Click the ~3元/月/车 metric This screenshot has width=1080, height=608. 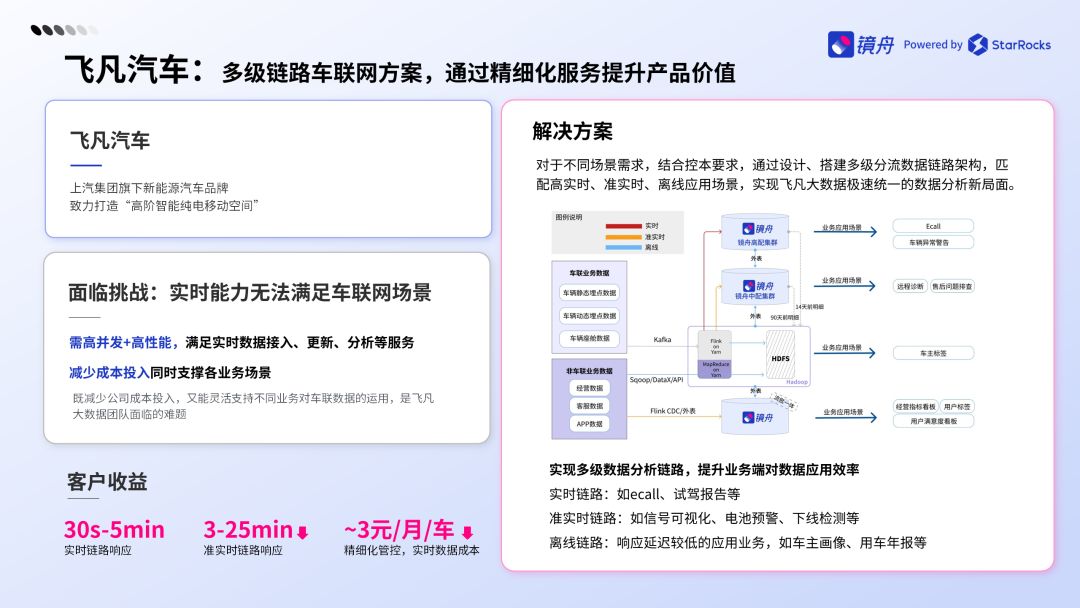pyautogui.click(x=399, y=529)
